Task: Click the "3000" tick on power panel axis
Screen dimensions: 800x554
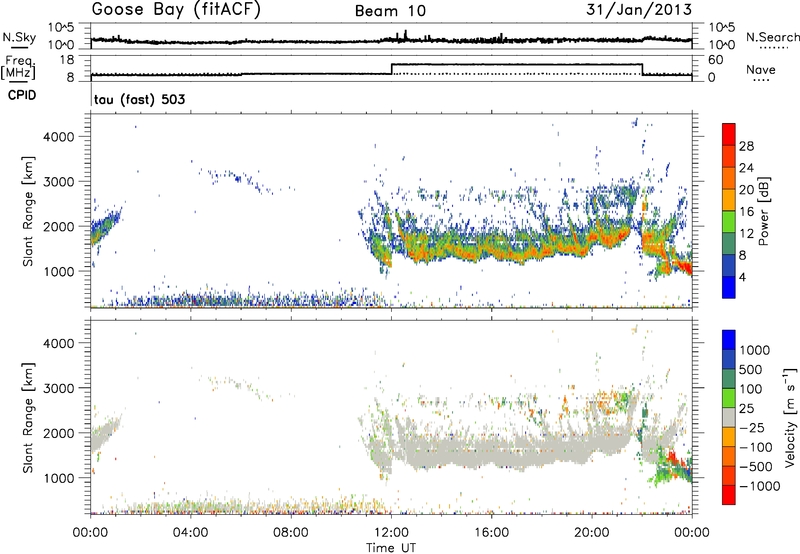Action: 59,182
